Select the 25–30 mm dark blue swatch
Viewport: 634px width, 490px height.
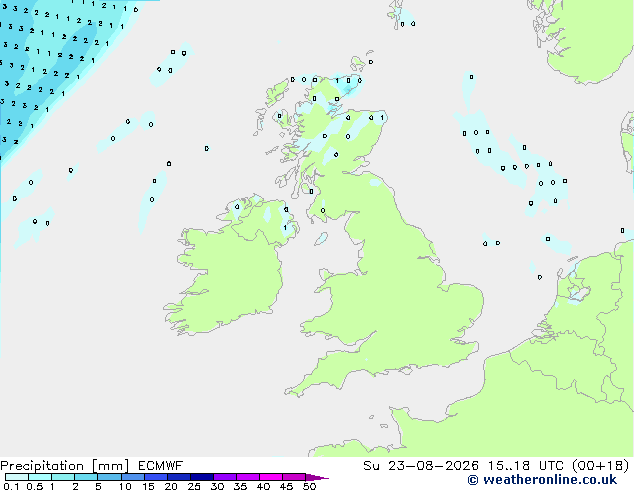(x=201, y=477)
